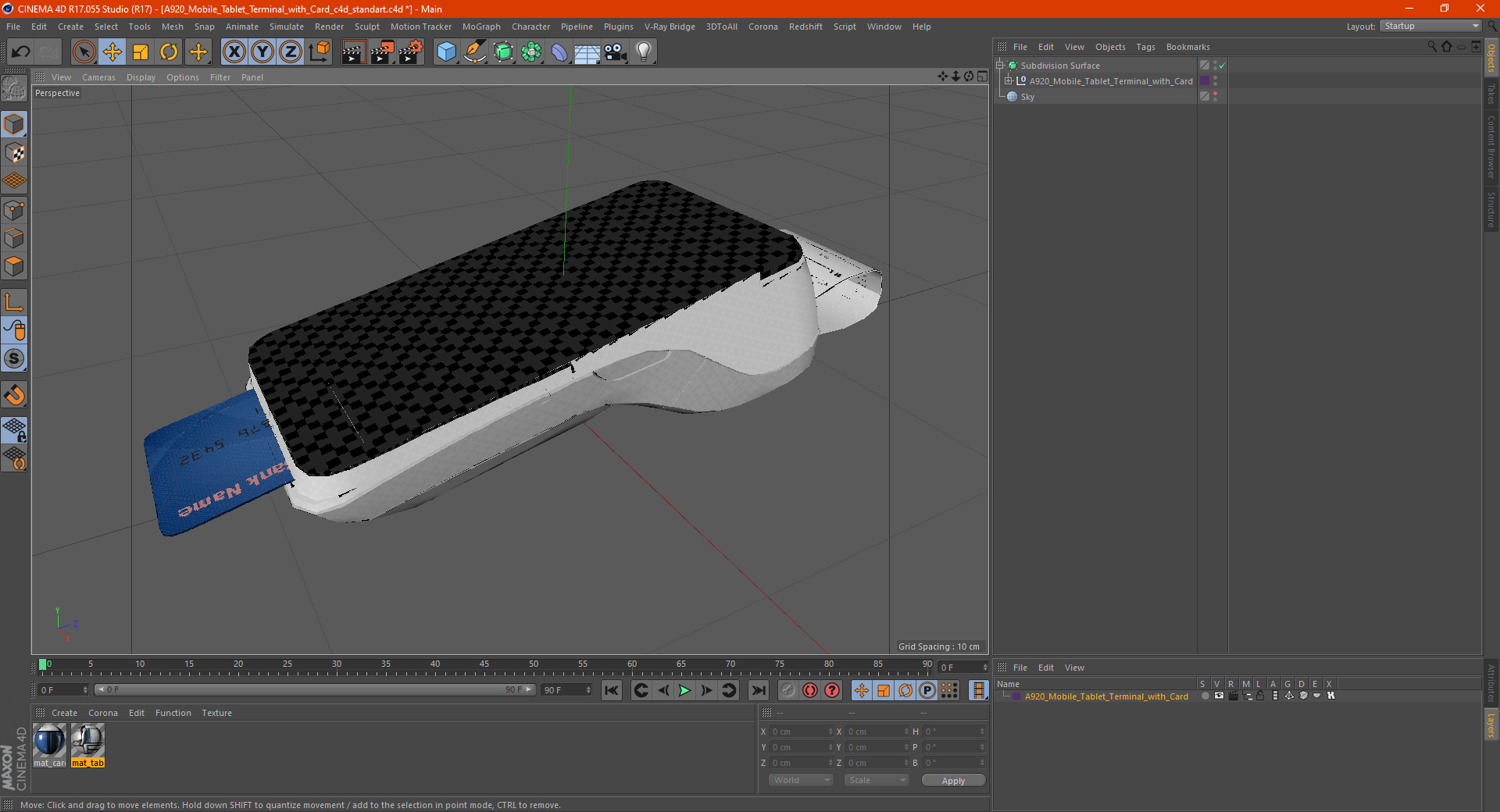Add a Light object
The width and height of the screenshot is (1500, 812).
point(644,52)
